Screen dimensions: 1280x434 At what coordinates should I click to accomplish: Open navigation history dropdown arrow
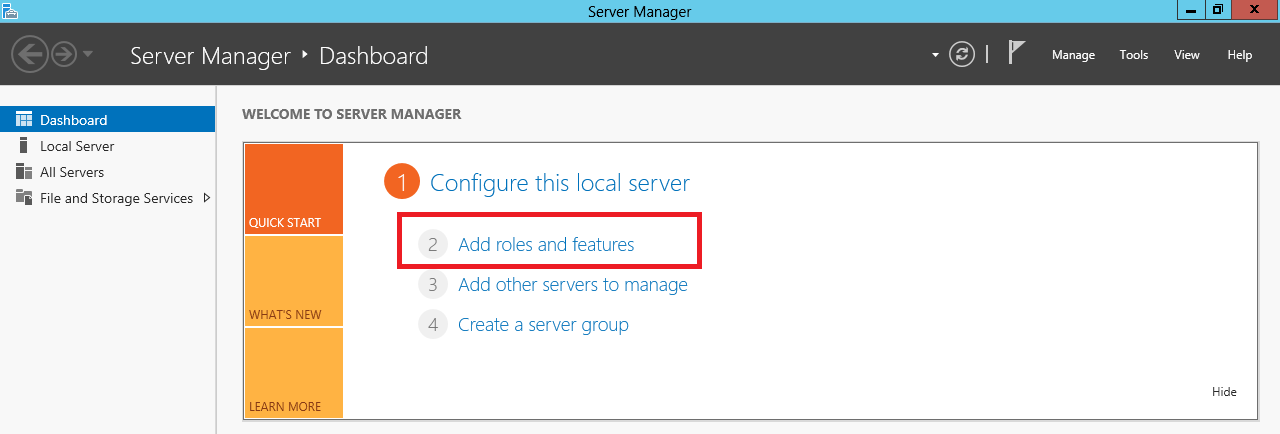click(88, 54)
